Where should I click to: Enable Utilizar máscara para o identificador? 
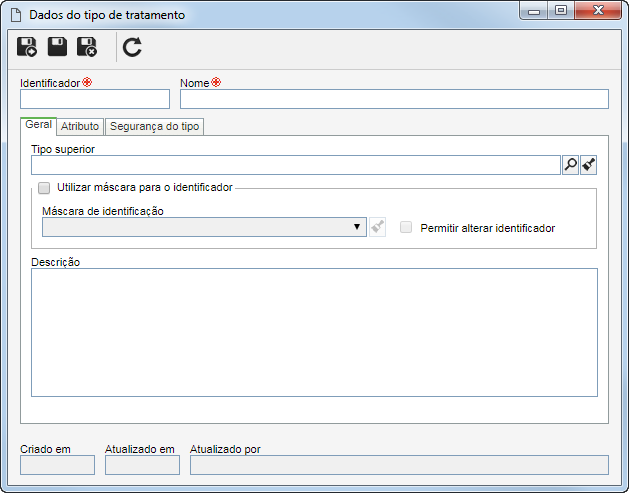44,188
